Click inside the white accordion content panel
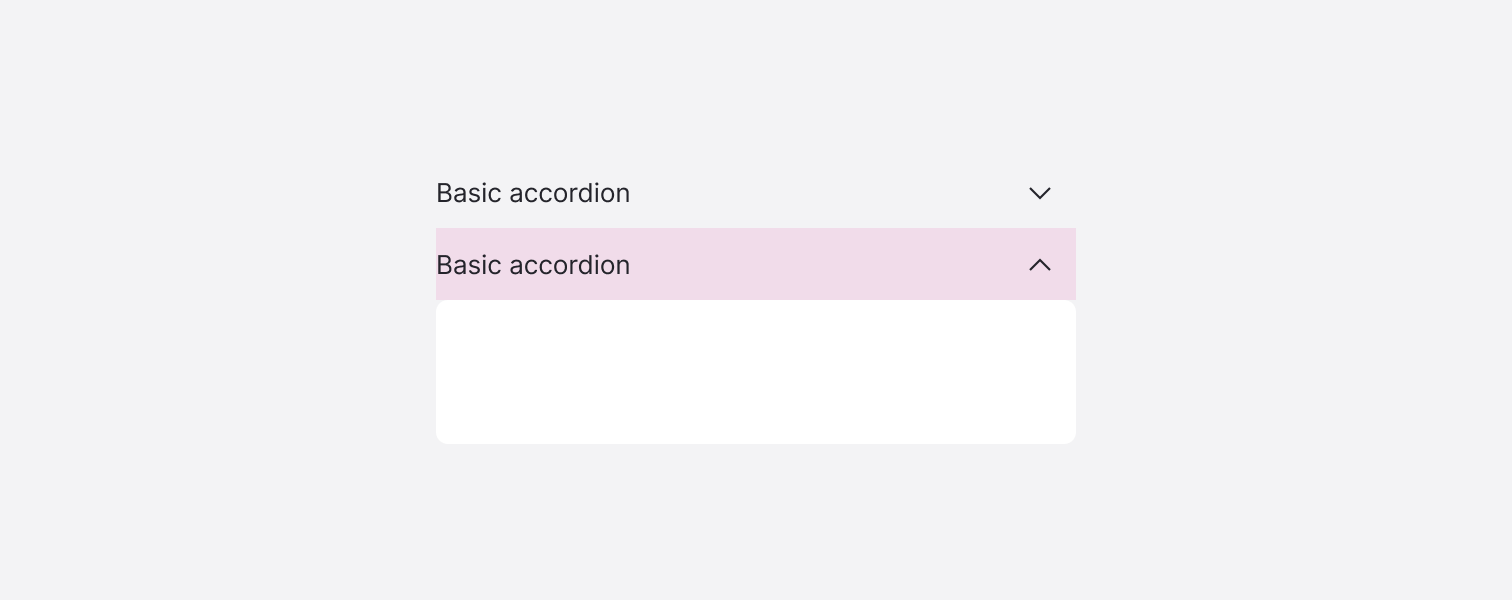1512x600 pixels. (755, 372)
